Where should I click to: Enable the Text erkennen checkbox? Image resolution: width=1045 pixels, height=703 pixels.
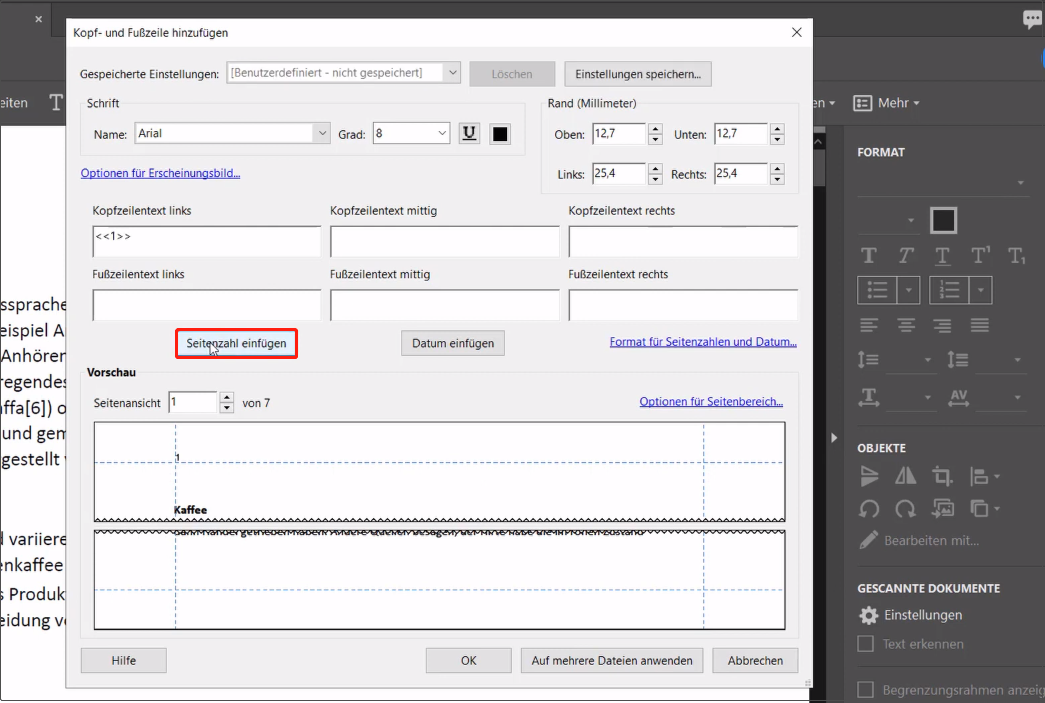pyautogui.click(x=864, y=644)
